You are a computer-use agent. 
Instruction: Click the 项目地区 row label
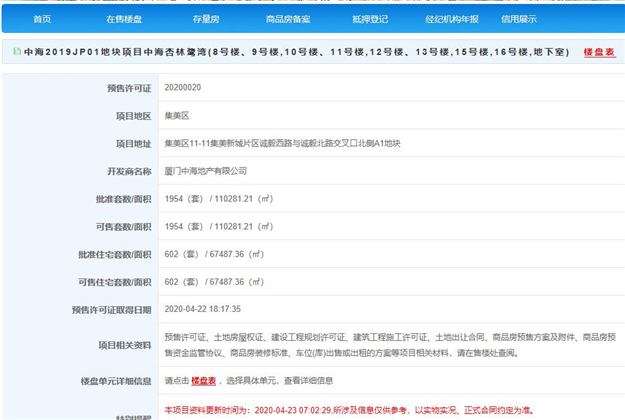point(134,116)
